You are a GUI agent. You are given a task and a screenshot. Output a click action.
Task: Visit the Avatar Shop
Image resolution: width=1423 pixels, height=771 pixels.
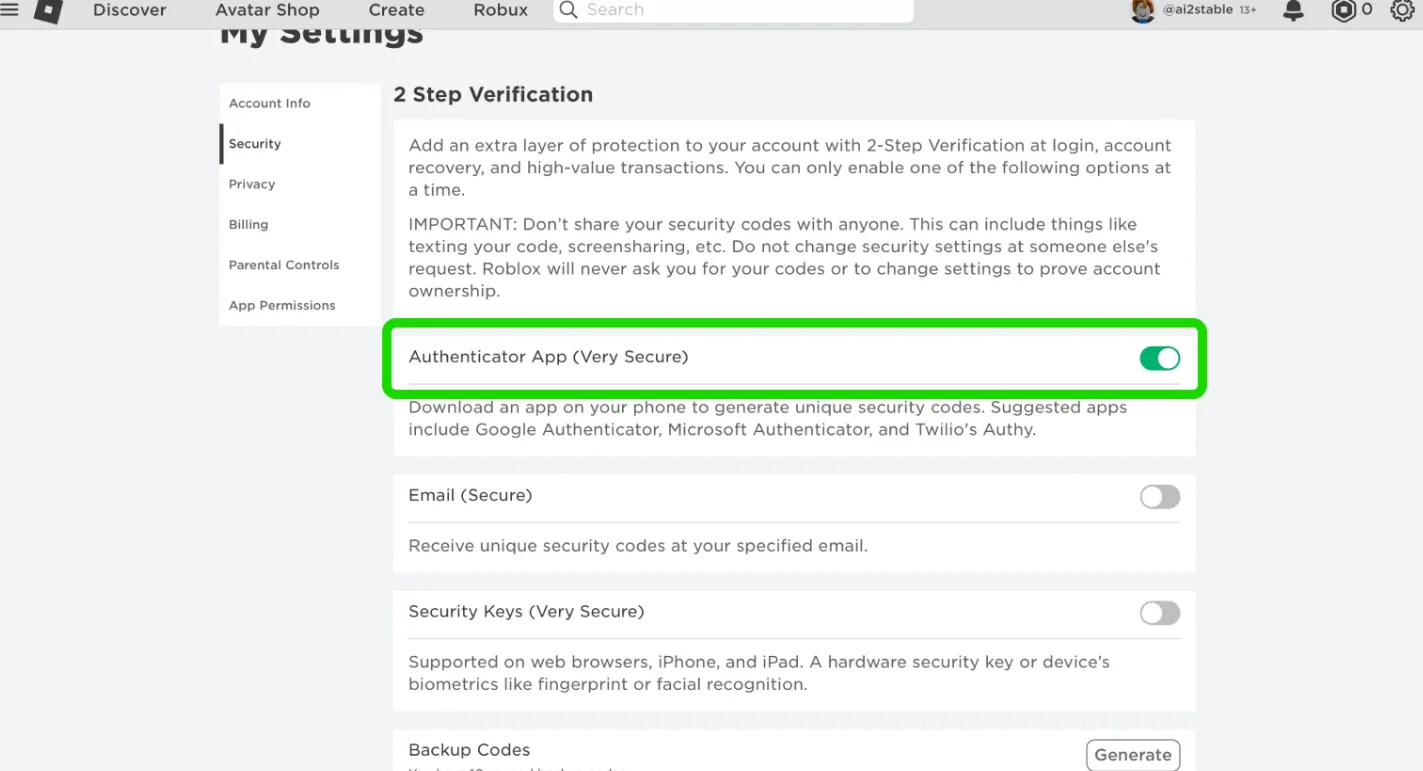[x=267, y=10]
